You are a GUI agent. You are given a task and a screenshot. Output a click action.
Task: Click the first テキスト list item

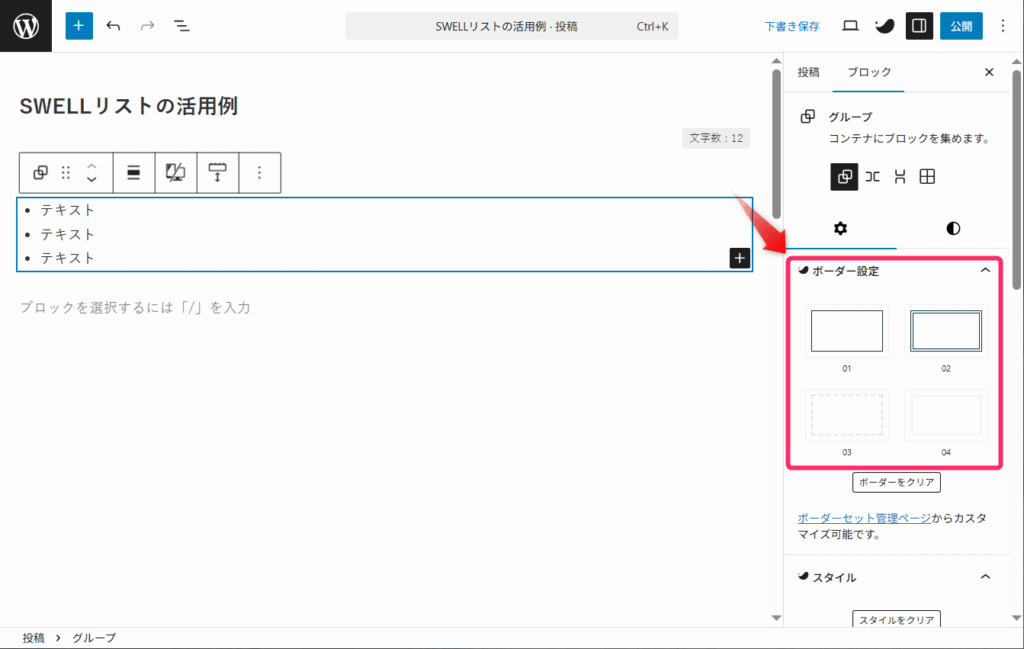click(67, 210)
